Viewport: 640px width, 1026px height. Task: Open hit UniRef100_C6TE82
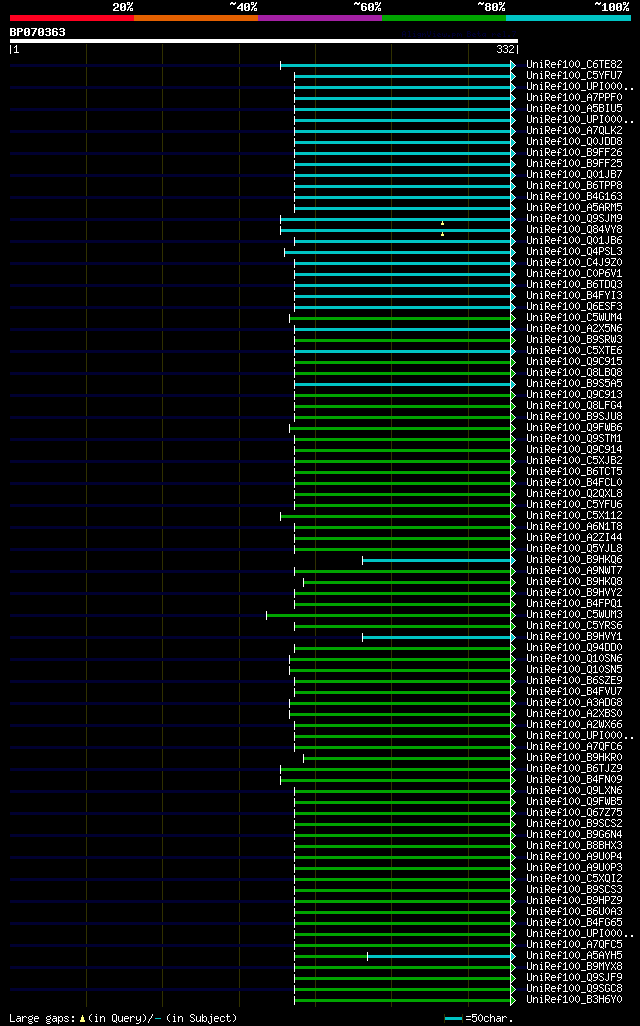point(575,64)
